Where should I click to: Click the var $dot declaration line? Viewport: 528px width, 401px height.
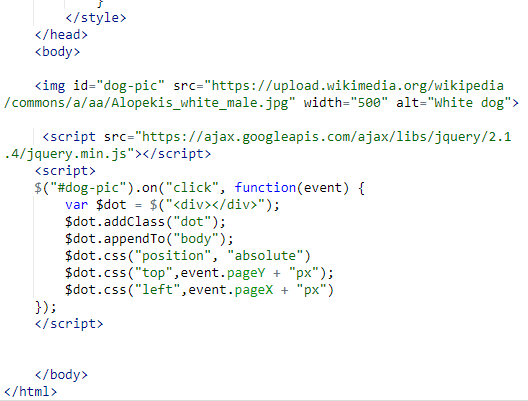pos(172,205)
